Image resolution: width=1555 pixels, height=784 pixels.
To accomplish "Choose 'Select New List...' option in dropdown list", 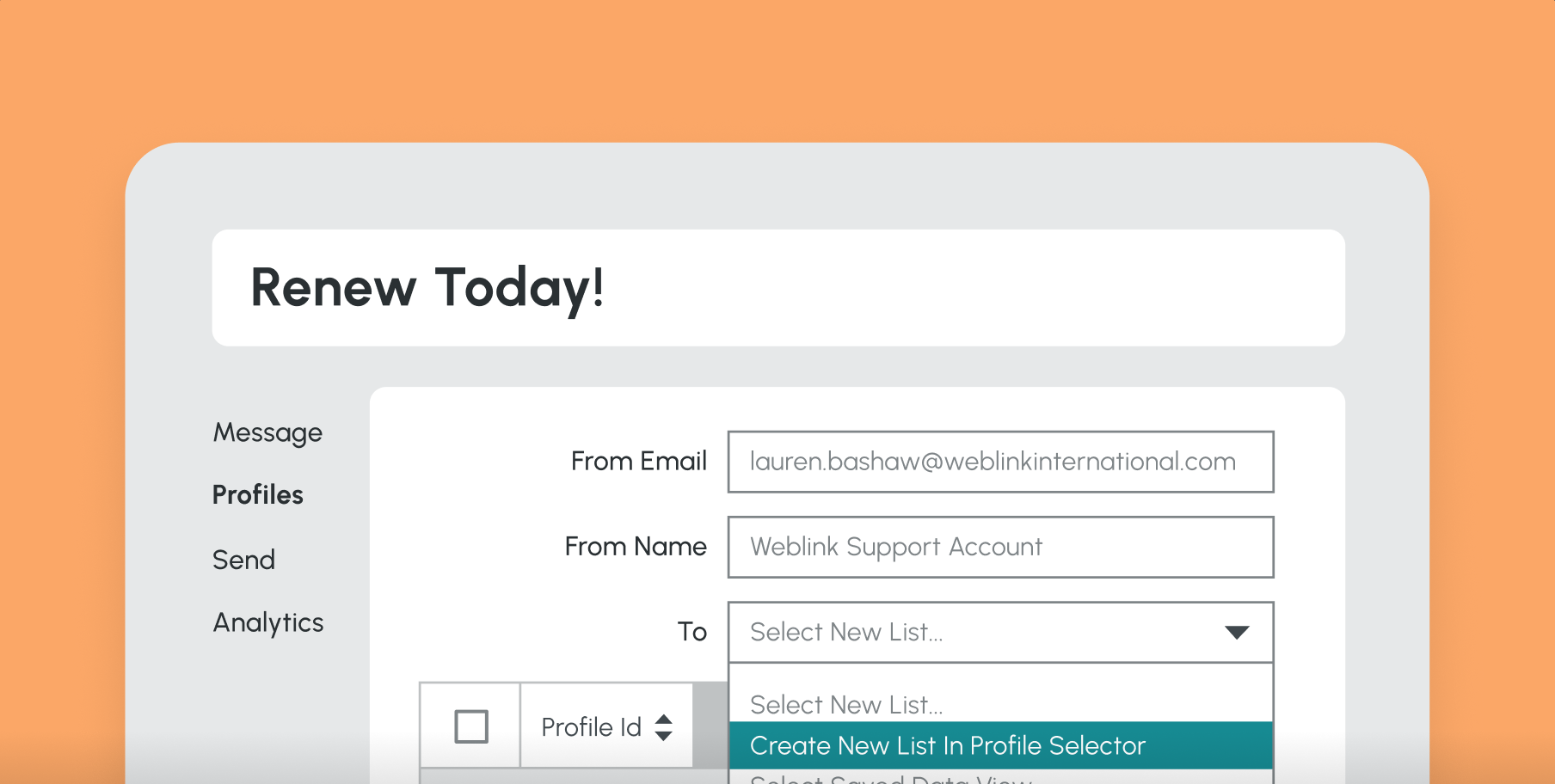I will pyautogui.click(x=846, y=705).
